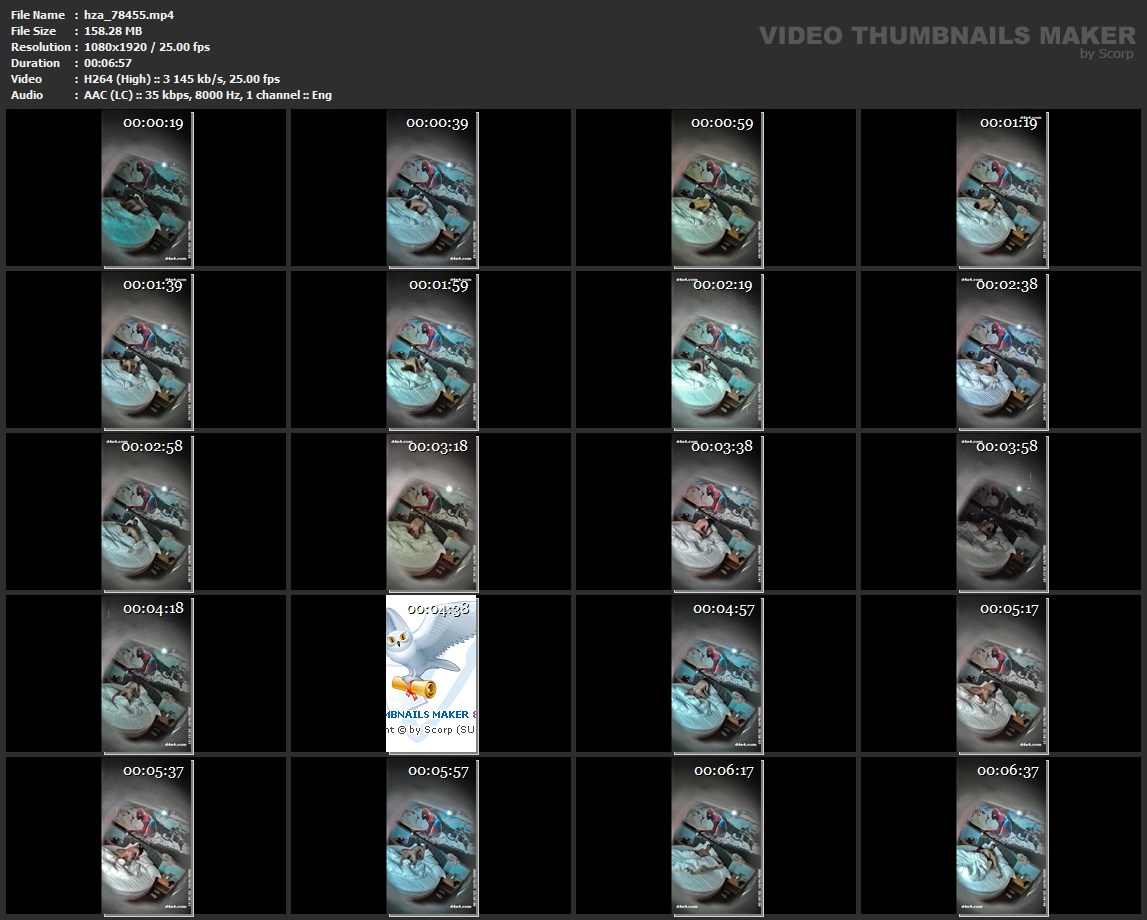Select the final frame at 00:06:37
Viewport: 1147px width, 920px height.
click(1002, 836)
